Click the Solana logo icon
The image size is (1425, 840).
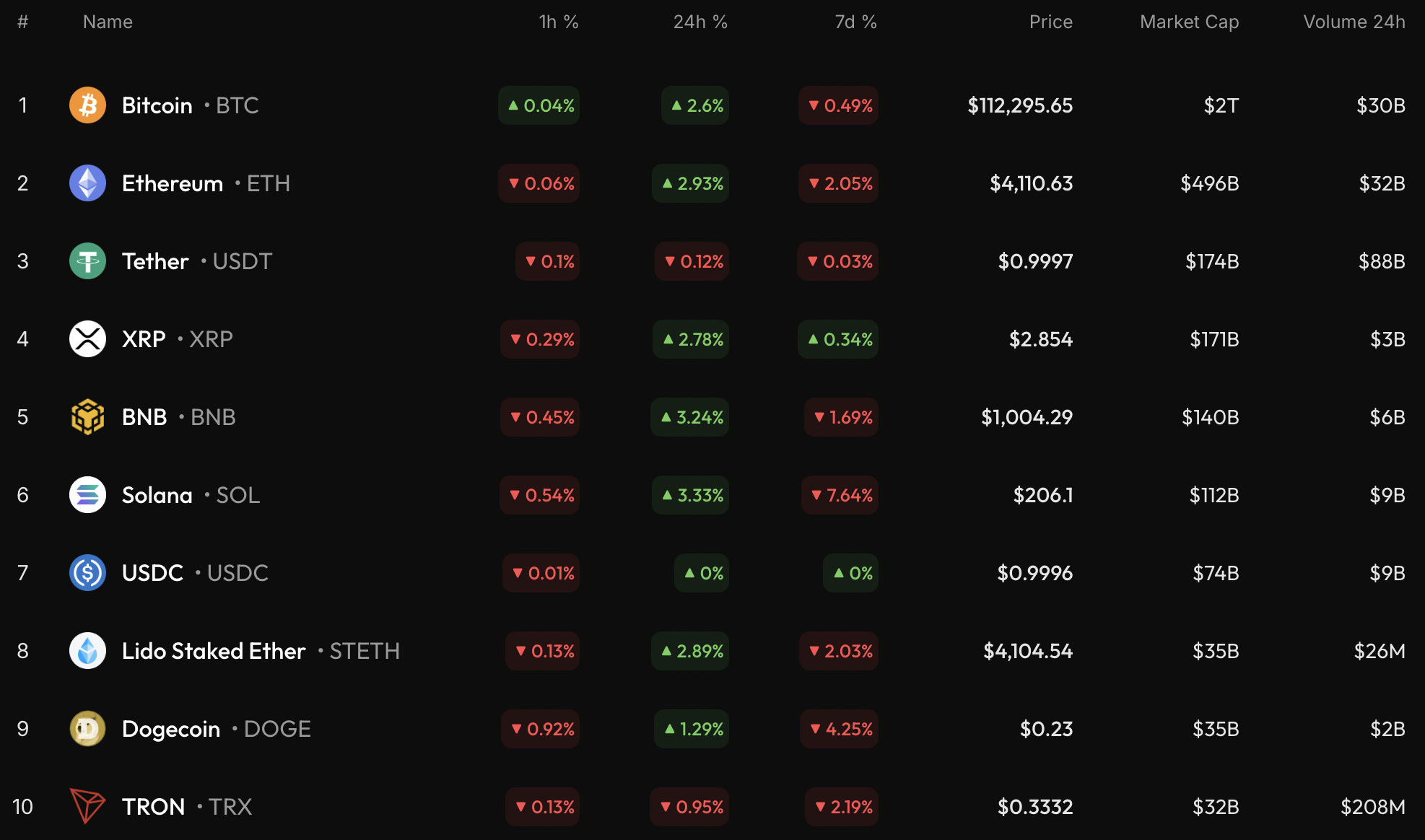[x=87, y=495]
